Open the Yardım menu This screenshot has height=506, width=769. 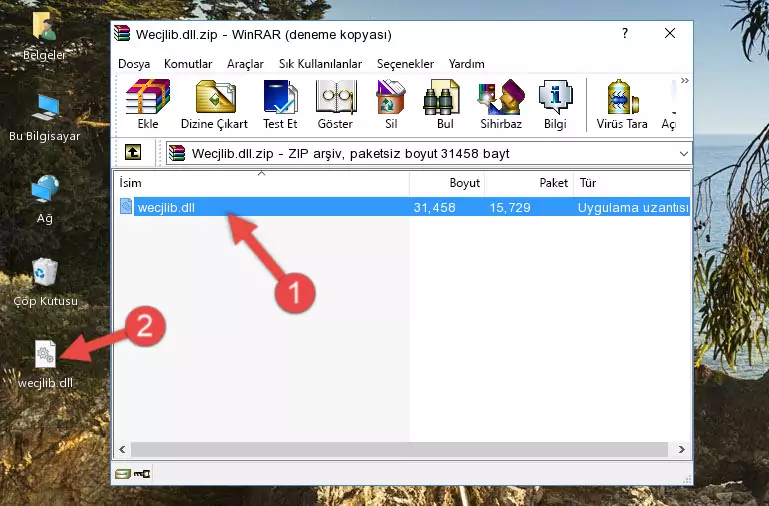pyautogui.click(x=466, y=64)
